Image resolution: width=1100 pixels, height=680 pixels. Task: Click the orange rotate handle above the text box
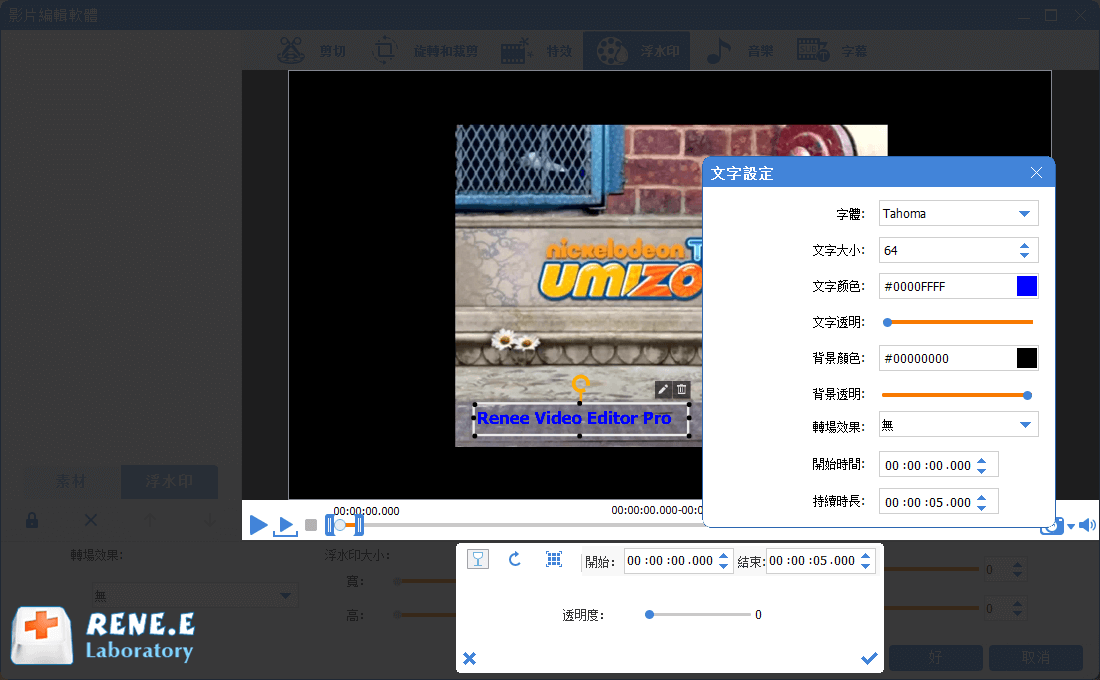pyautogui.click(x=580, y=383)
